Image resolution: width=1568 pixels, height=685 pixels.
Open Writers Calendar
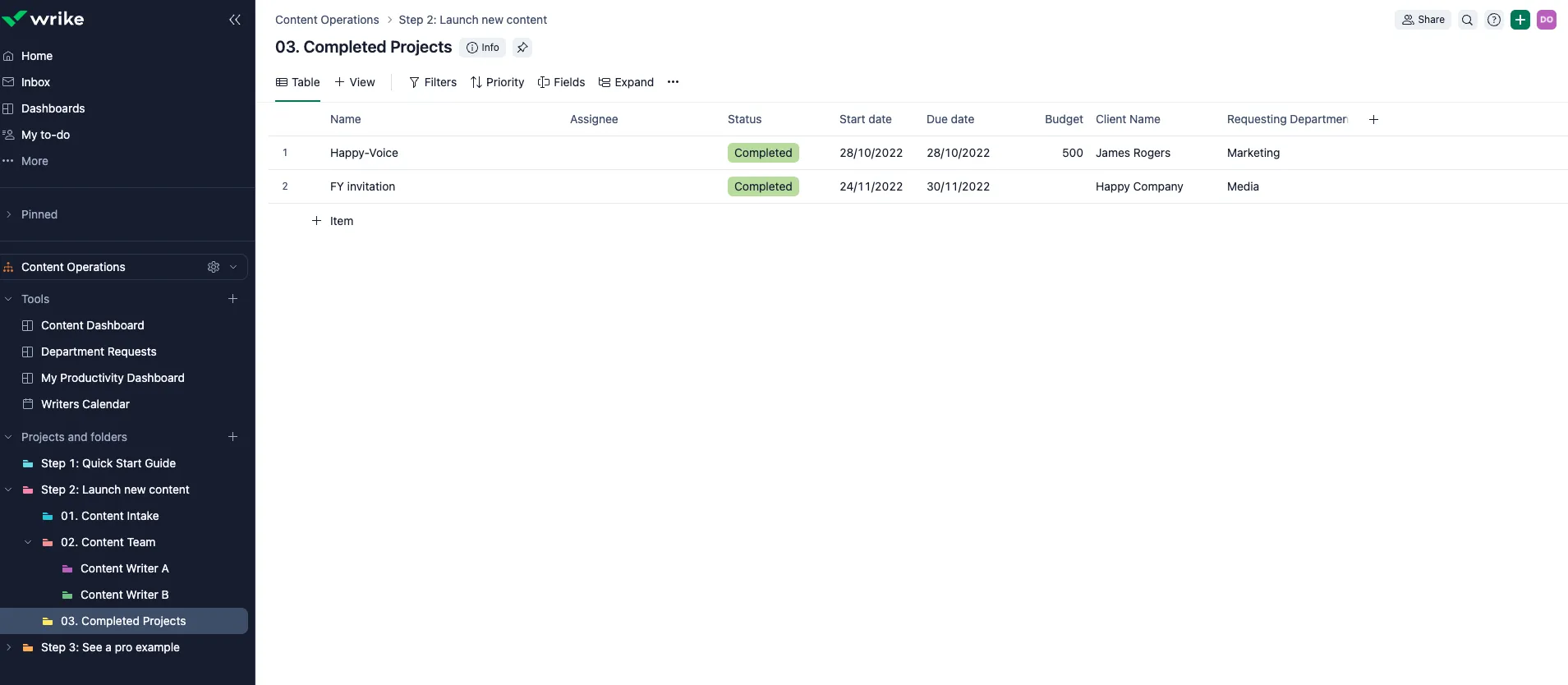[85, 404]
